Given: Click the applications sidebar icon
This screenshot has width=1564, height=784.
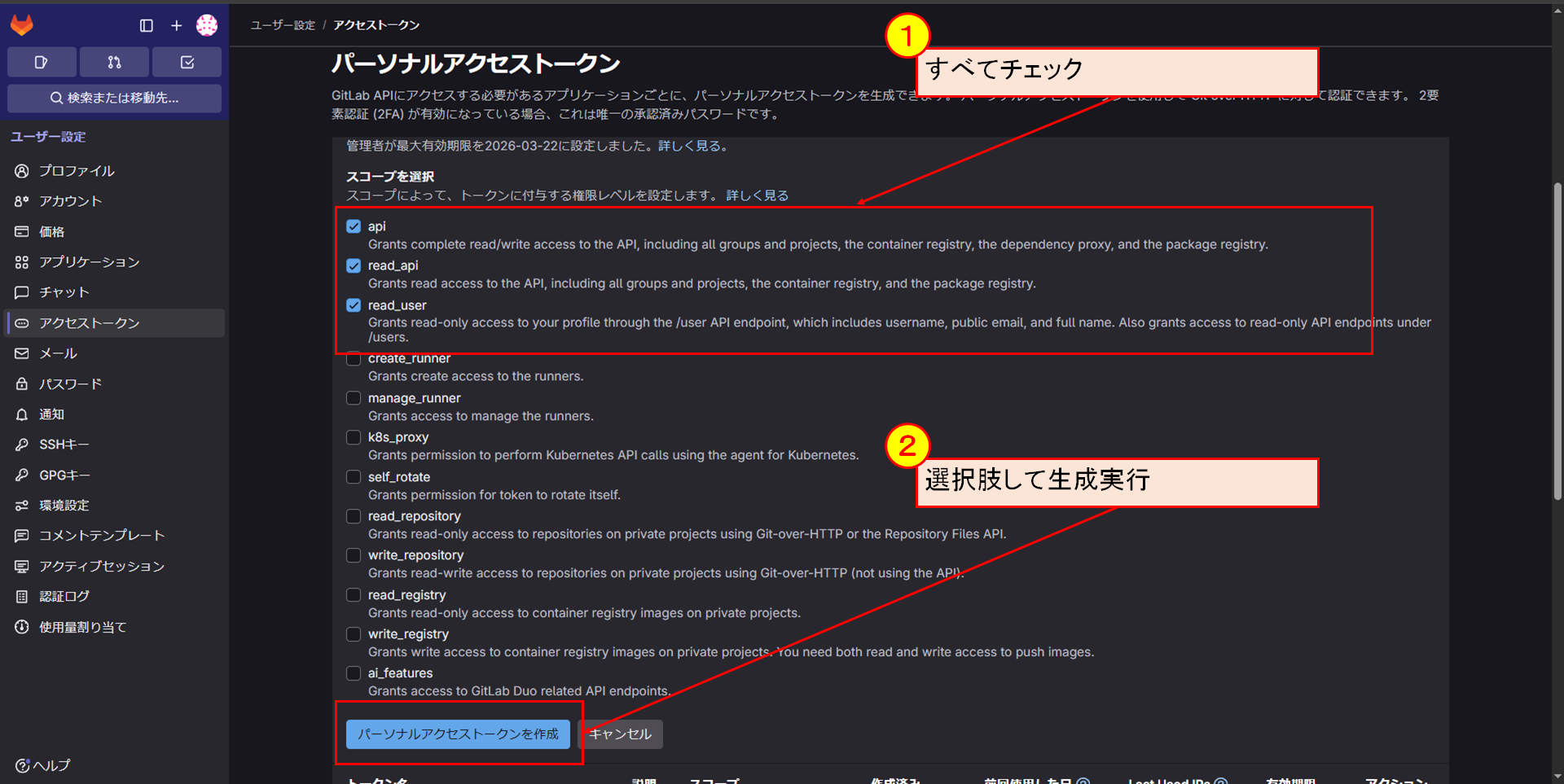Looking at the screenshot, I should 22,262.
